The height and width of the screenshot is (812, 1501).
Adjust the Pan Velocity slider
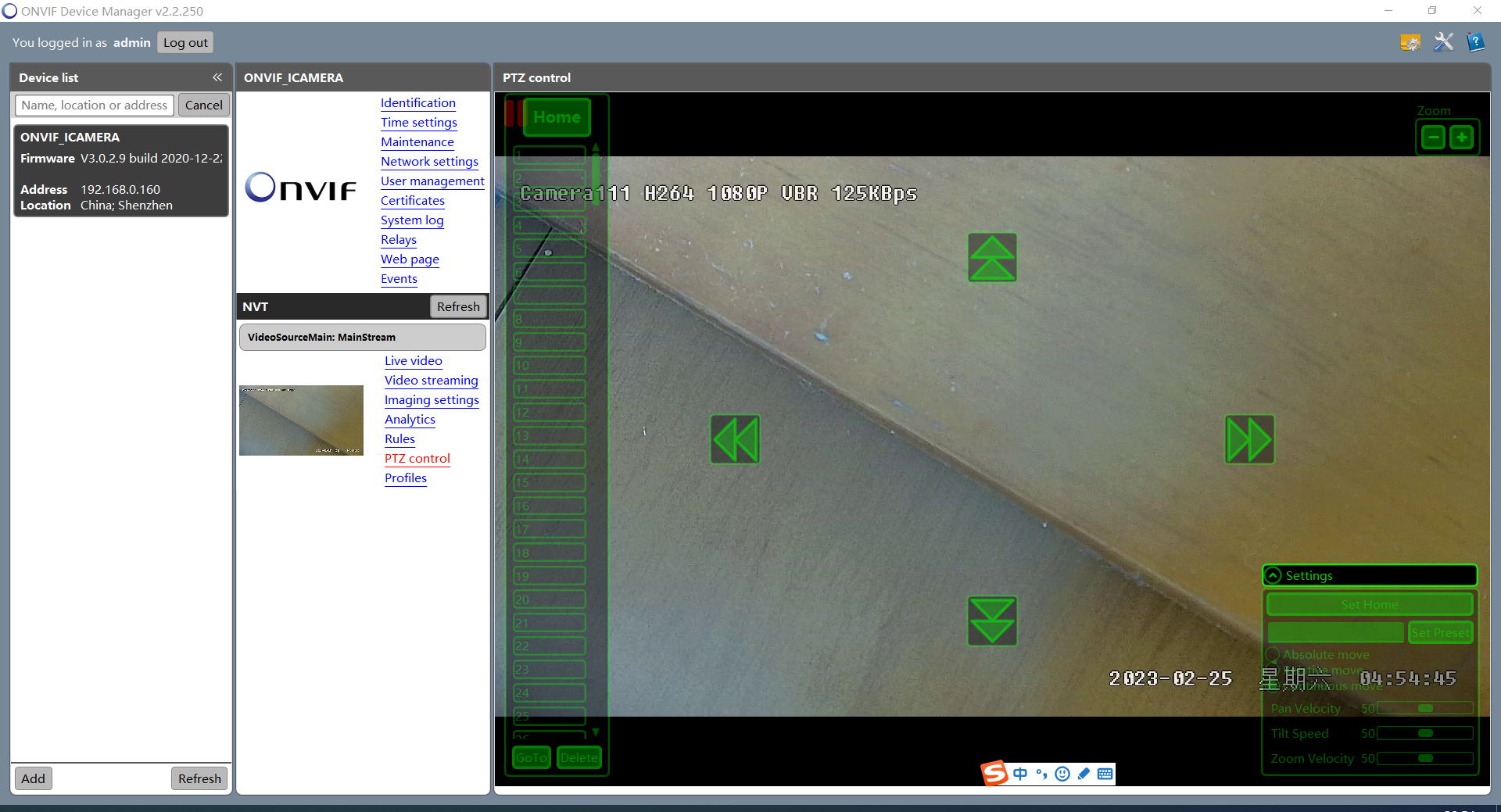pos(1425,708)
